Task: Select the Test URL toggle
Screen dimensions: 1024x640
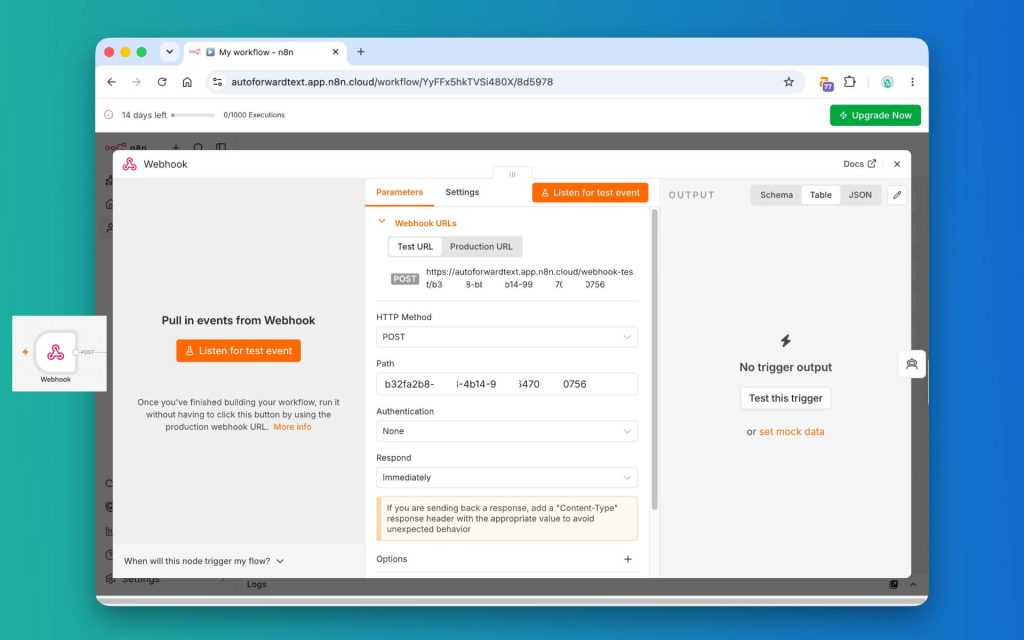Action: 415,246
